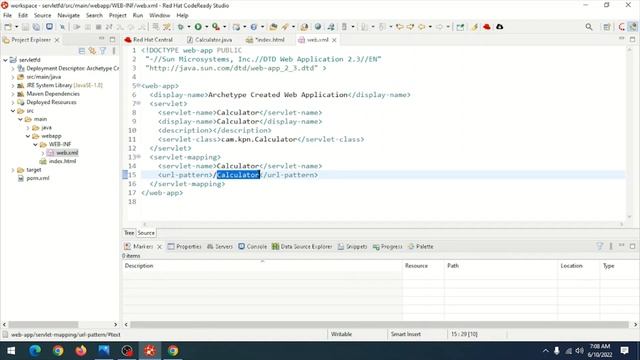Click Link with Editor icon in Project Explorer
The width and height of the screenshot is (640, 360).
92,51
